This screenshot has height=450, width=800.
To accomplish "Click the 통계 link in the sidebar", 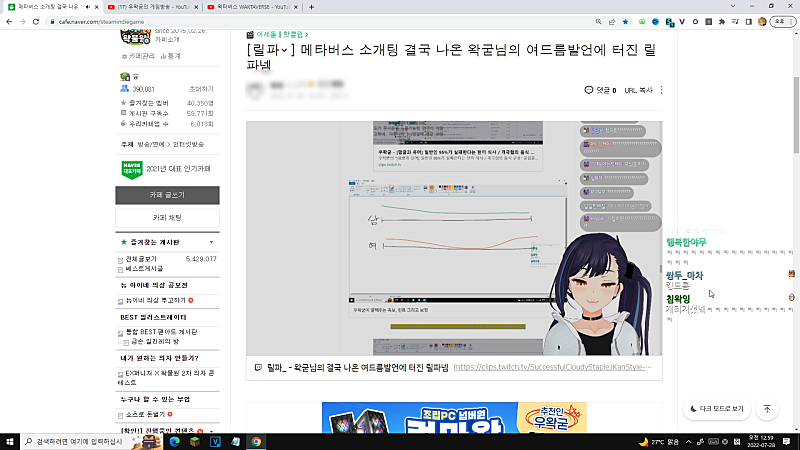I will 170,56.
